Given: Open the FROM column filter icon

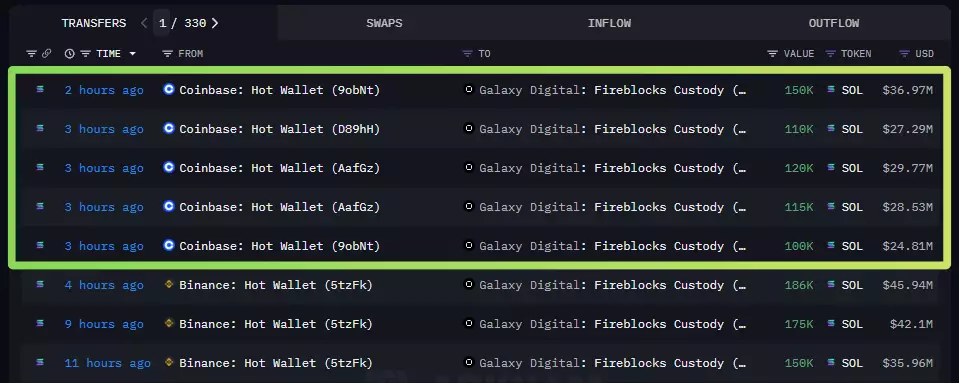Looking at the screenshot, I should click(167, 54).
